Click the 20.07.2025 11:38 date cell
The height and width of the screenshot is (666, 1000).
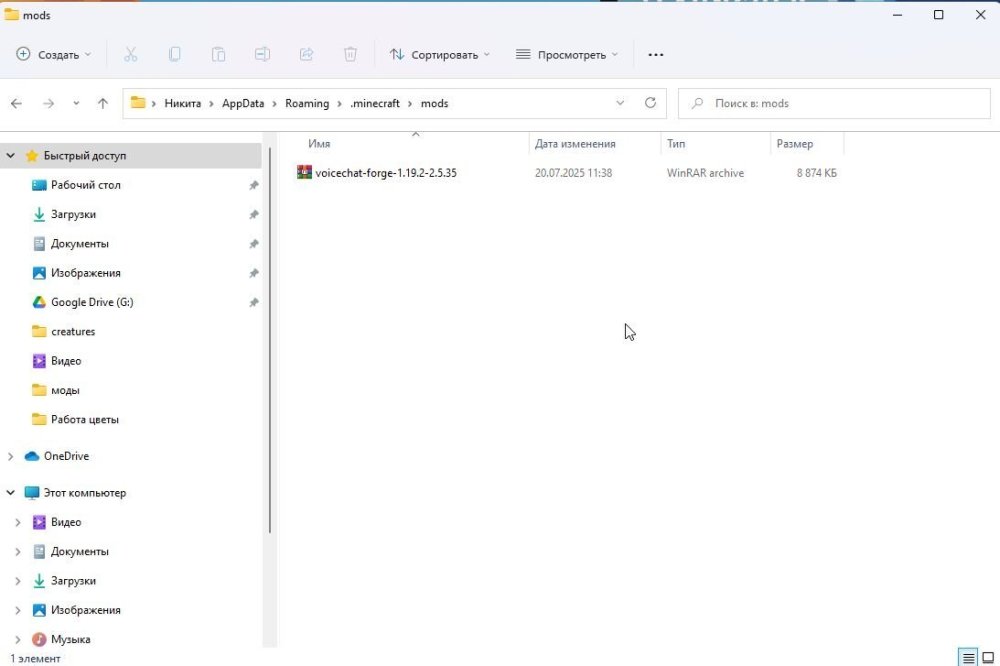point(573,173)
